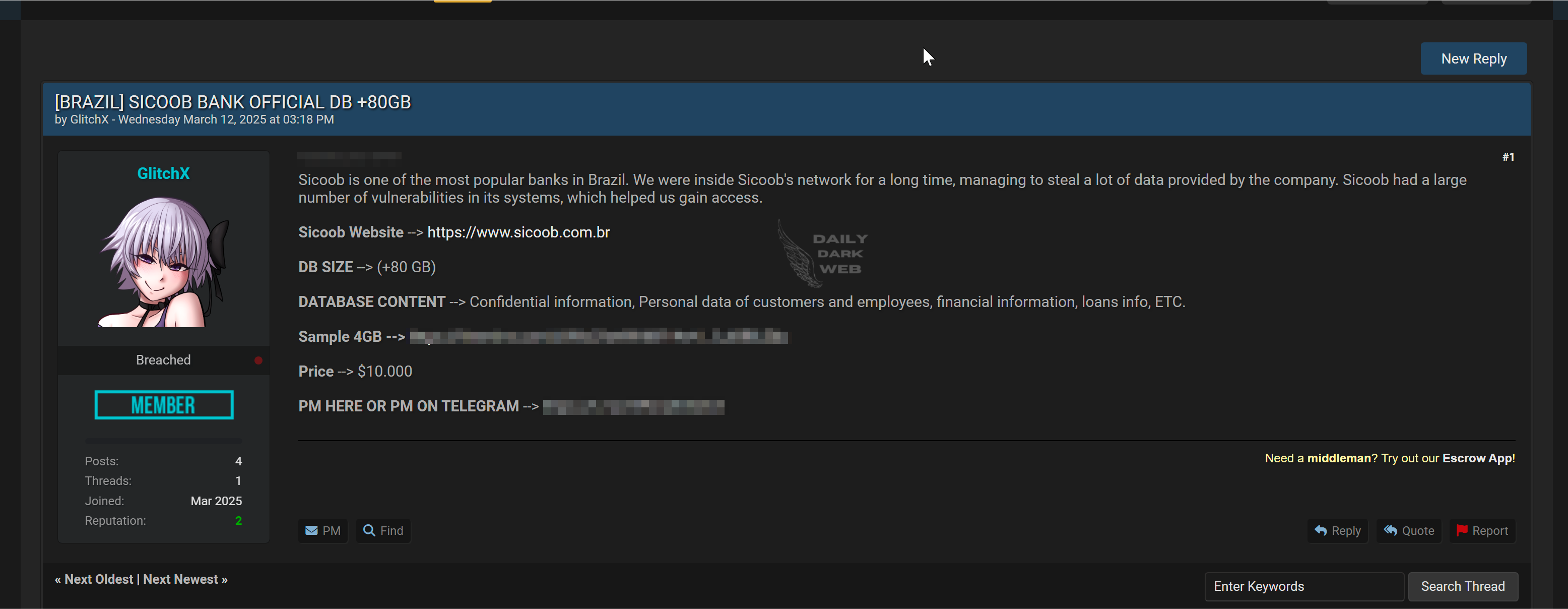The width and height of the screenshot is (1568, 609).
Task: Open the middleman link in signature
Action: 1339,458
